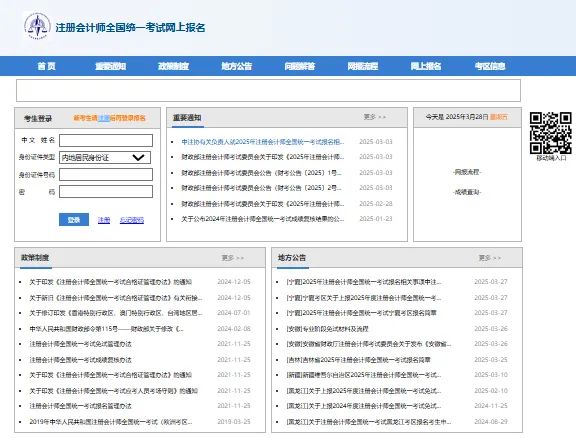Click the 注册 register link

(x=104, y=220)
